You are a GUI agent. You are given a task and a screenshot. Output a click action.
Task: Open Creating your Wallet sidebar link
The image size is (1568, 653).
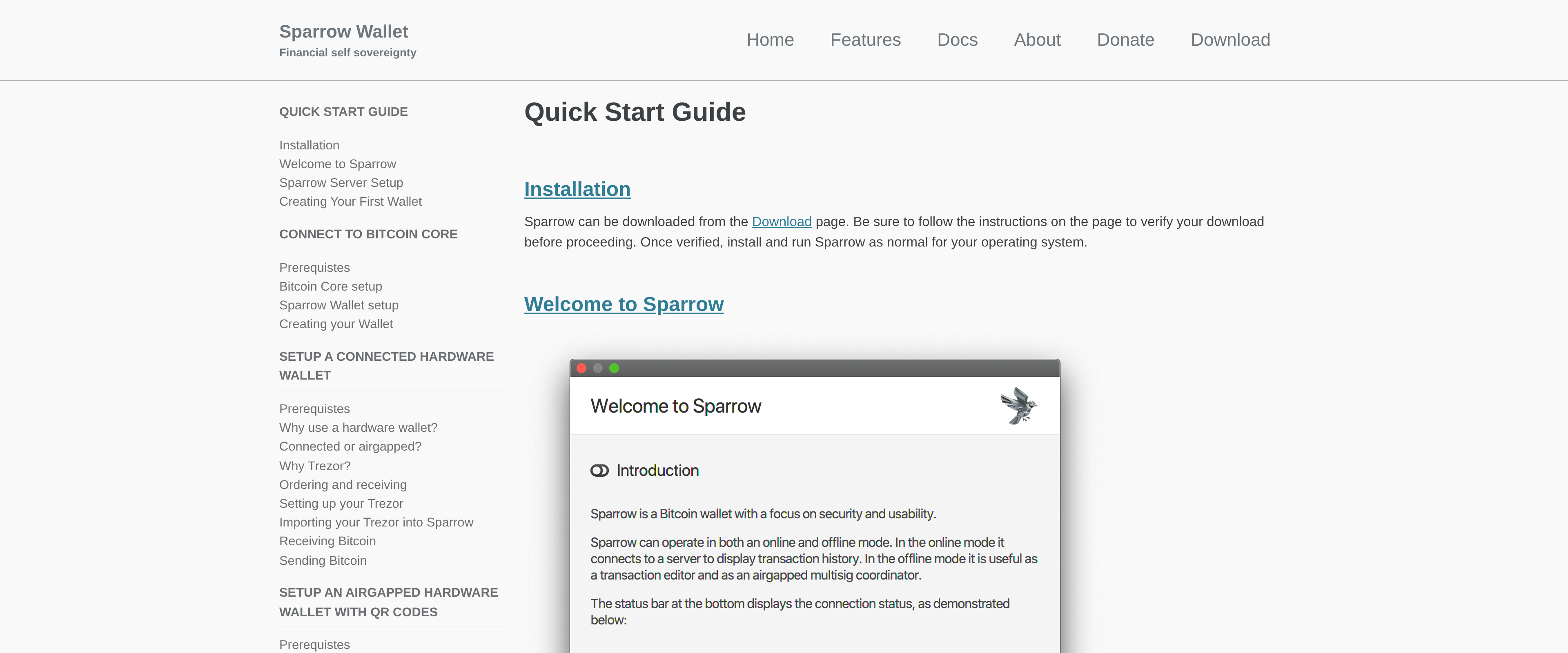(336, 324)
